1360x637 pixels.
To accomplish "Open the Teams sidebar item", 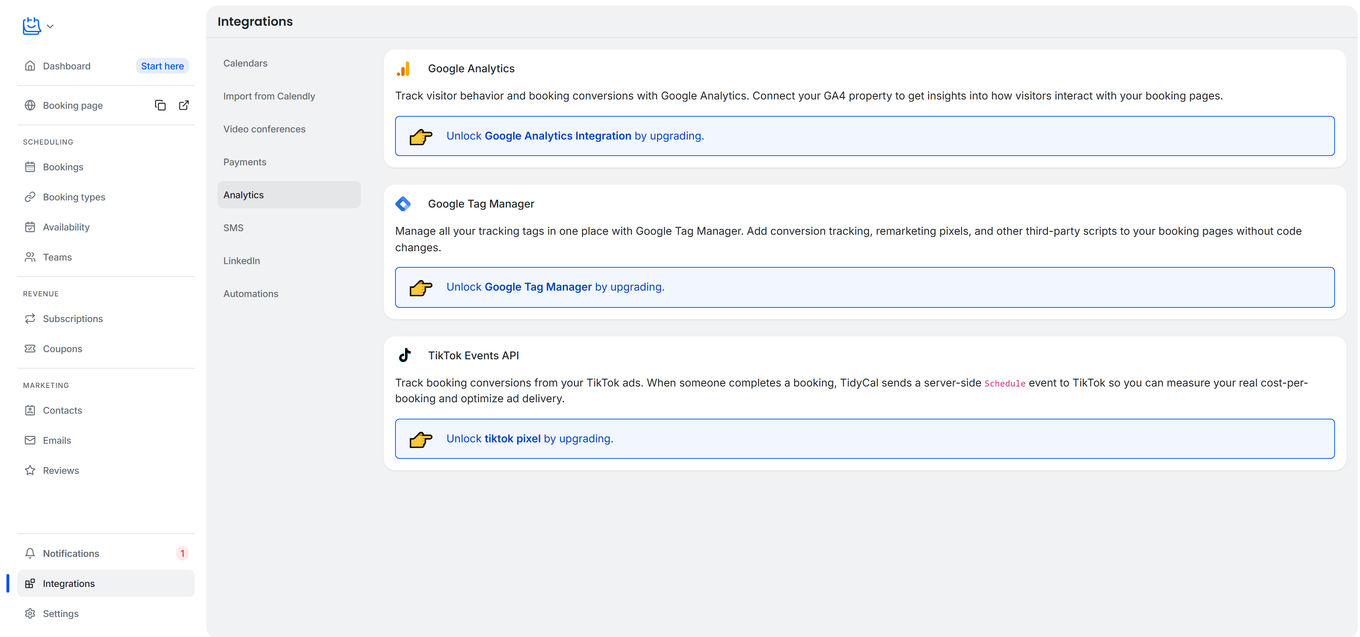I will pos(106,257).
